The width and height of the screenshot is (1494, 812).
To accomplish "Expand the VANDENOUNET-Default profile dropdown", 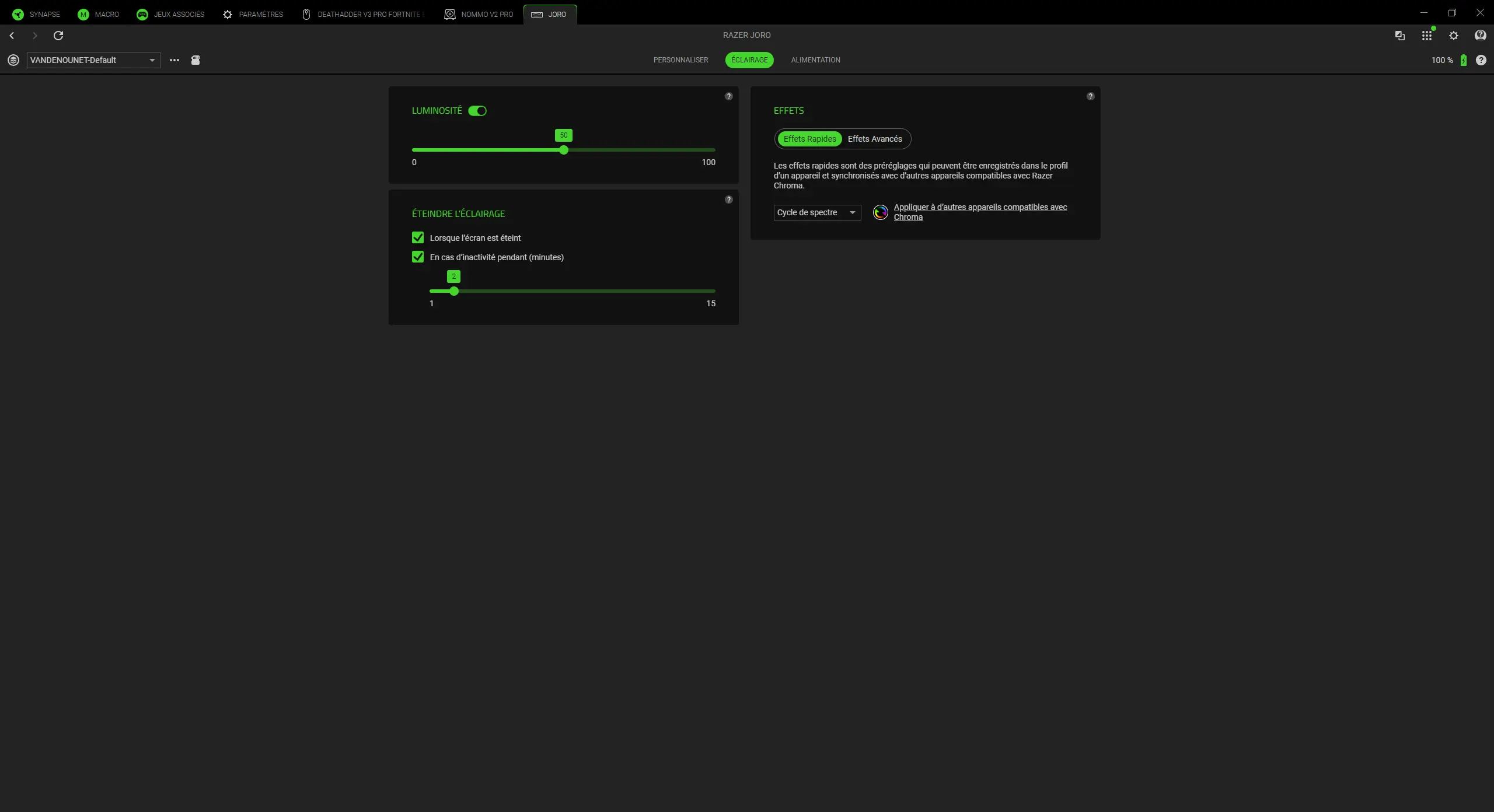I will pyautogui.click(x=93, y=60).
